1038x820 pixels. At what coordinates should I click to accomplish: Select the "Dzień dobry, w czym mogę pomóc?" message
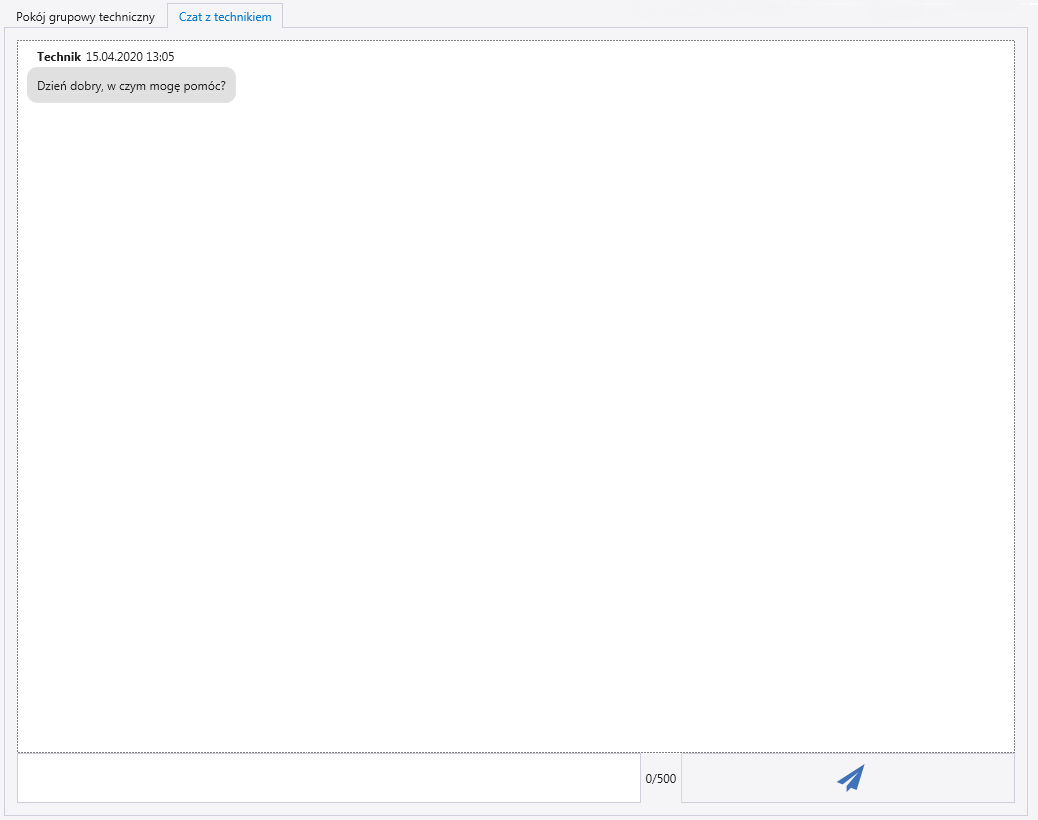(x=131, y=85)
